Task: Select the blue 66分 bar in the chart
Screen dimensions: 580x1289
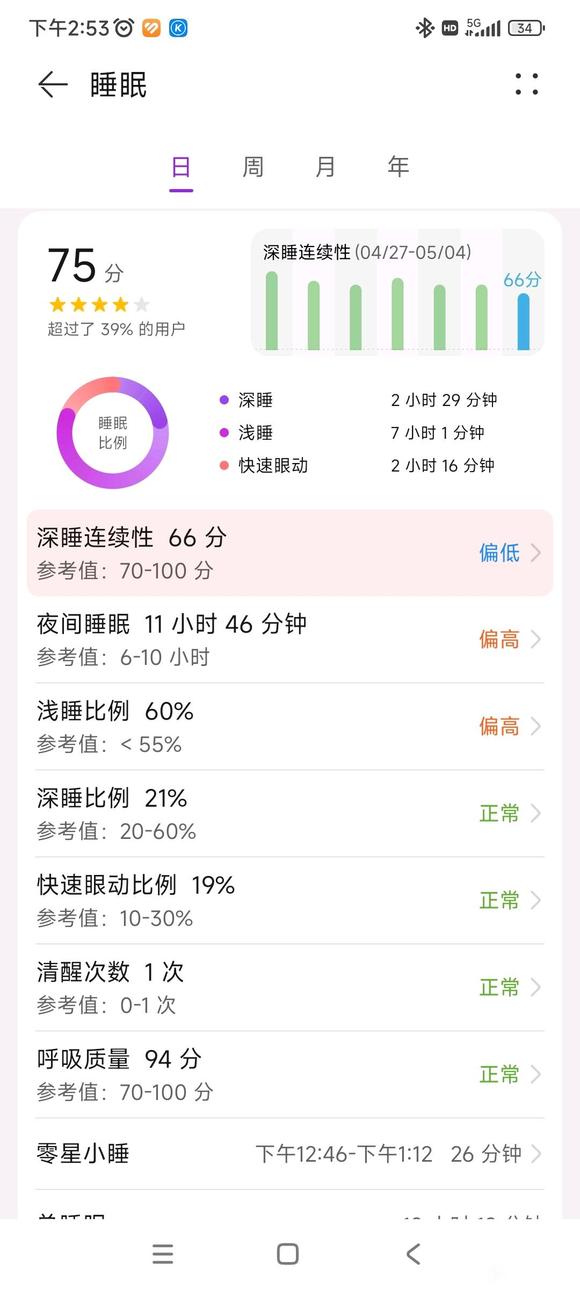Action: [x=521, y=320]
